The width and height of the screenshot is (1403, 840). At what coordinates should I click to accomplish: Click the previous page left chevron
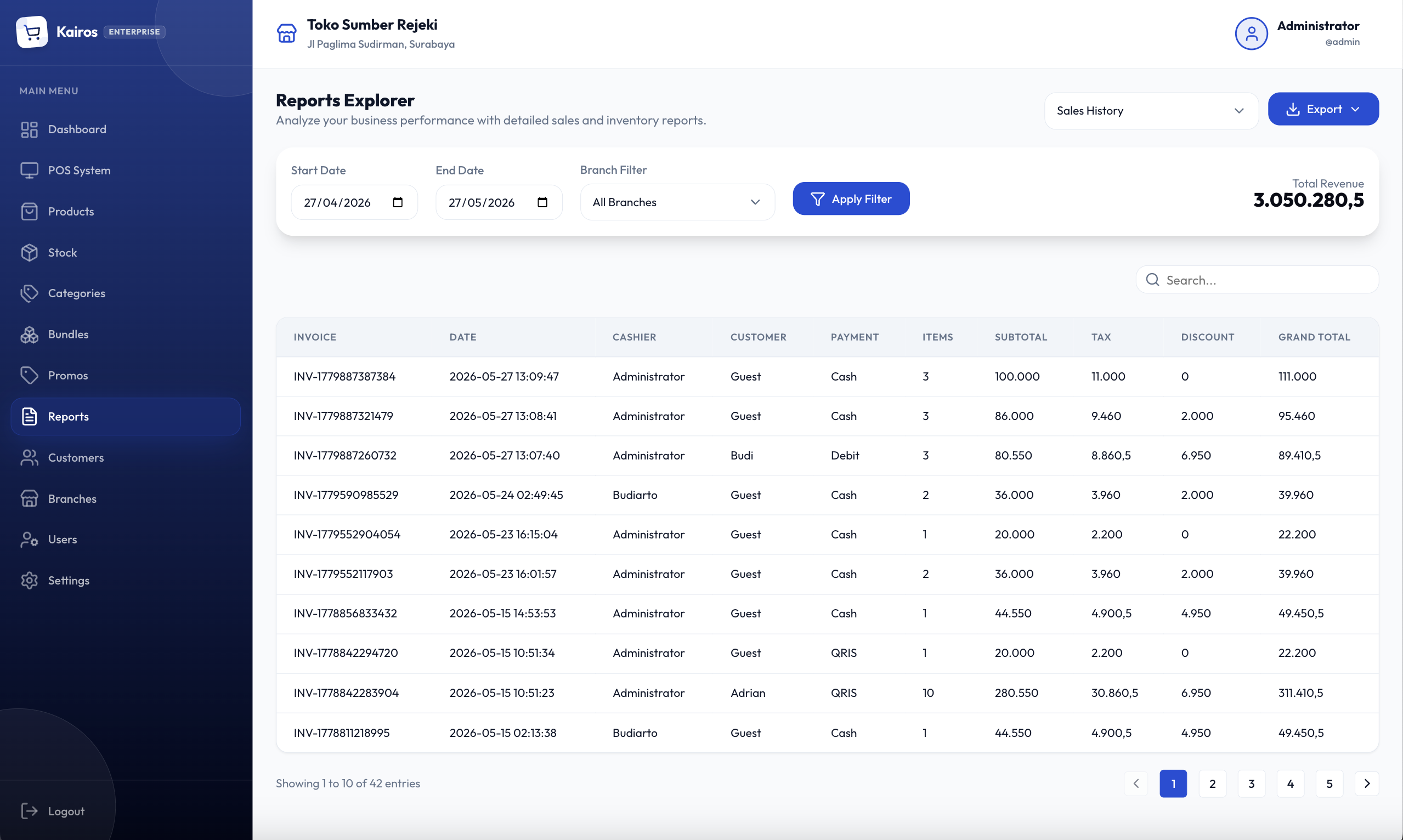[1136, 784]
